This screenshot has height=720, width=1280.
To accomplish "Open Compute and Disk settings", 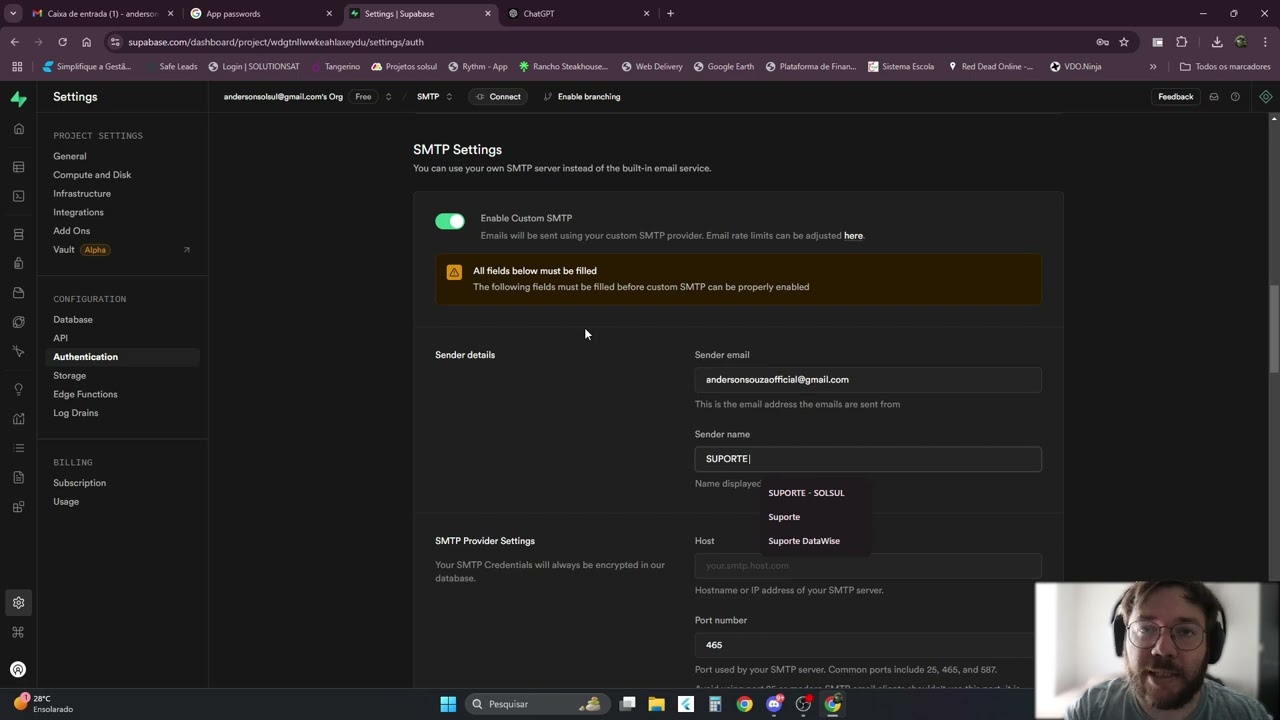I will click(92, 175).
